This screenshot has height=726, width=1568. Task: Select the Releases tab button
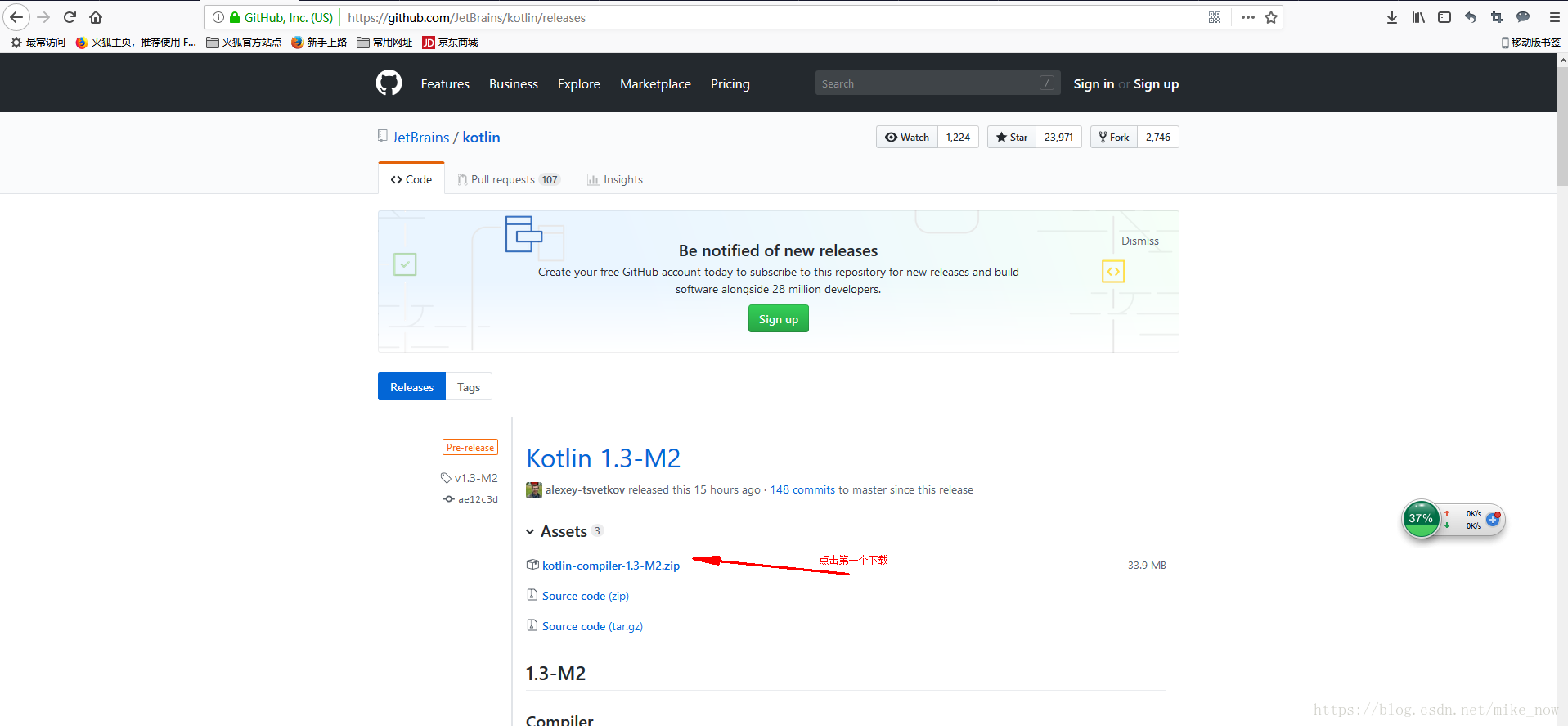(x=411, y=387)
